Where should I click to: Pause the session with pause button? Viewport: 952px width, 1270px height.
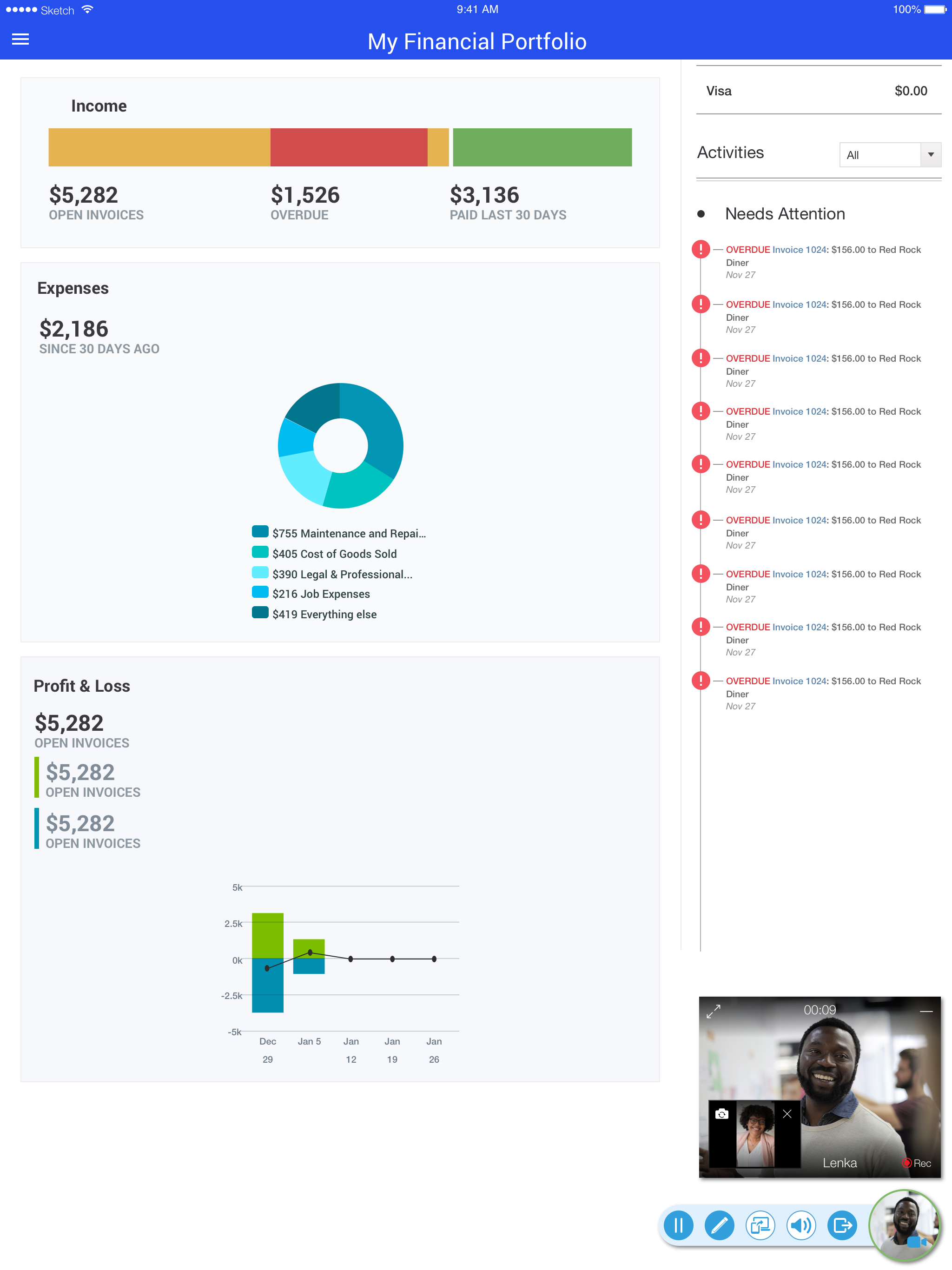pyautogui.click(x=678, y=1225)
